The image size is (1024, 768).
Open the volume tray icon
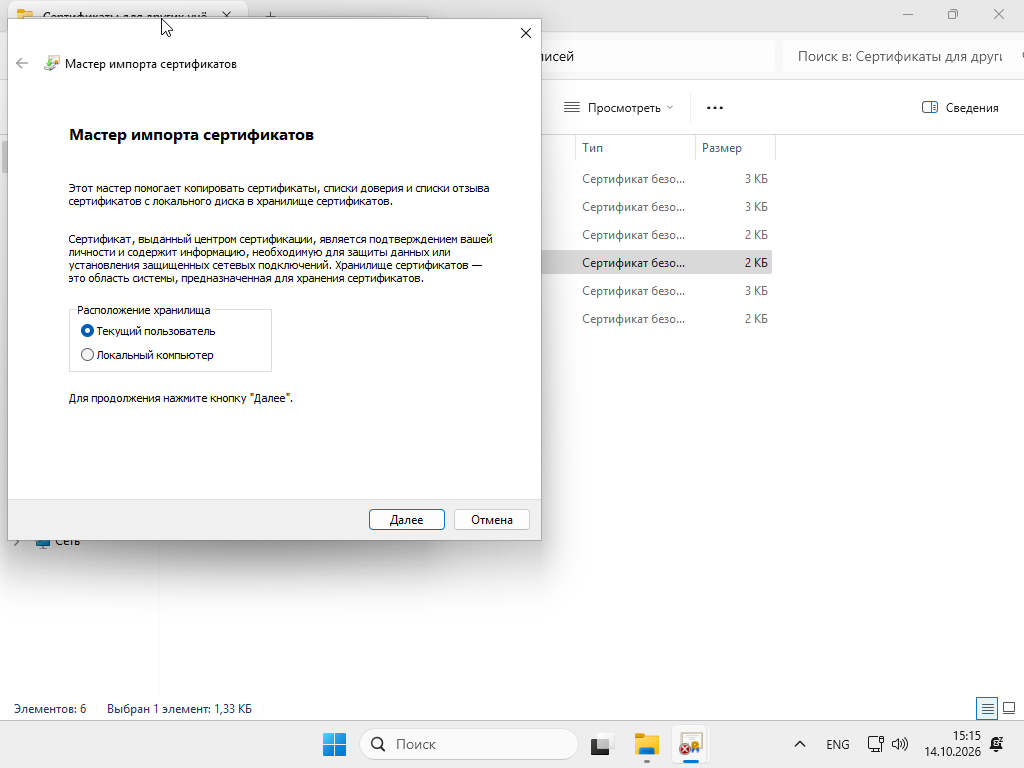click(900, 744)
